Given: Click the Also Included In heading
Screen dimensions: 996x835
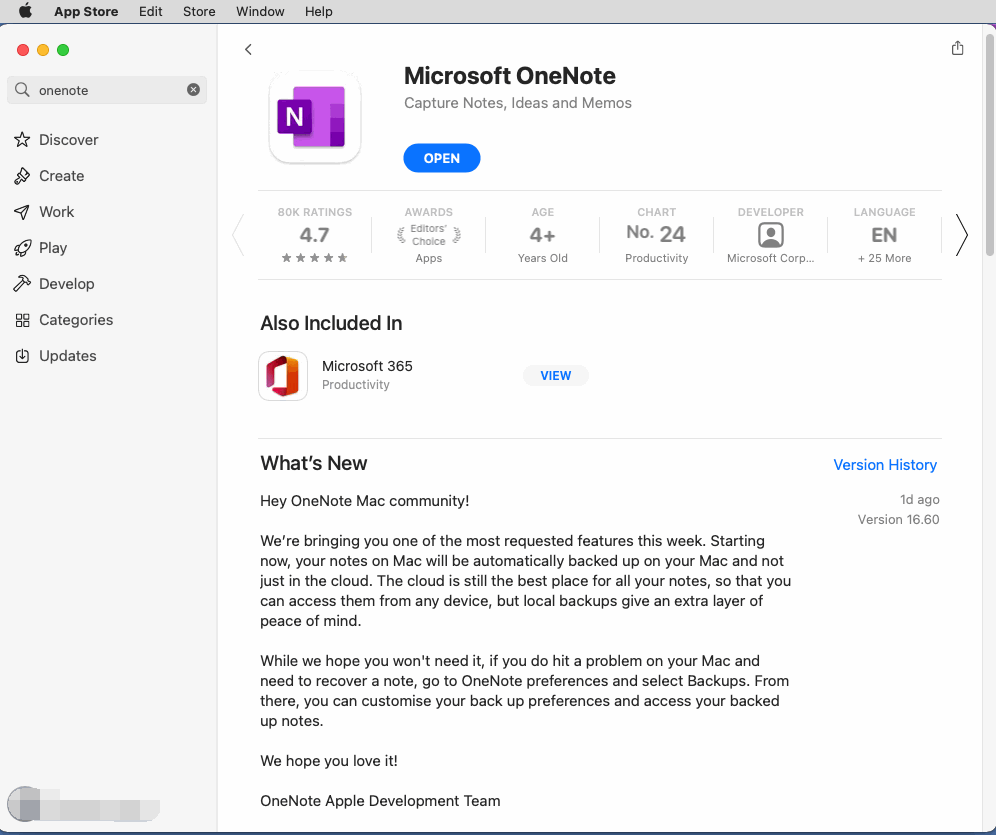Looking at the screenshot, I should [331, 323].
